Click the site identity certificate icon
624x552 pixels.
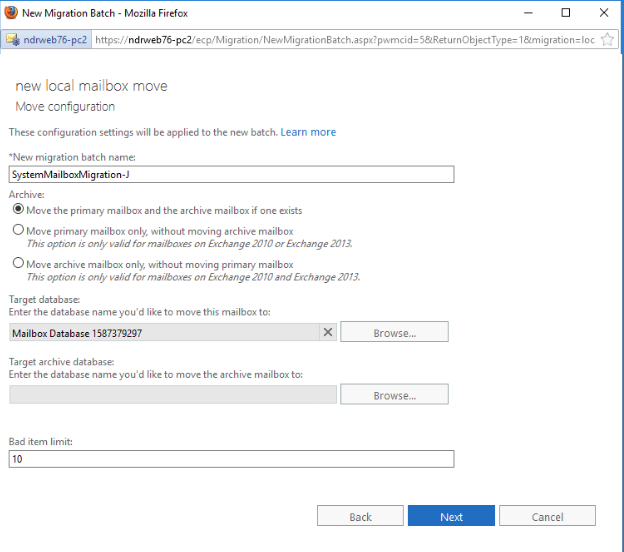13,39
